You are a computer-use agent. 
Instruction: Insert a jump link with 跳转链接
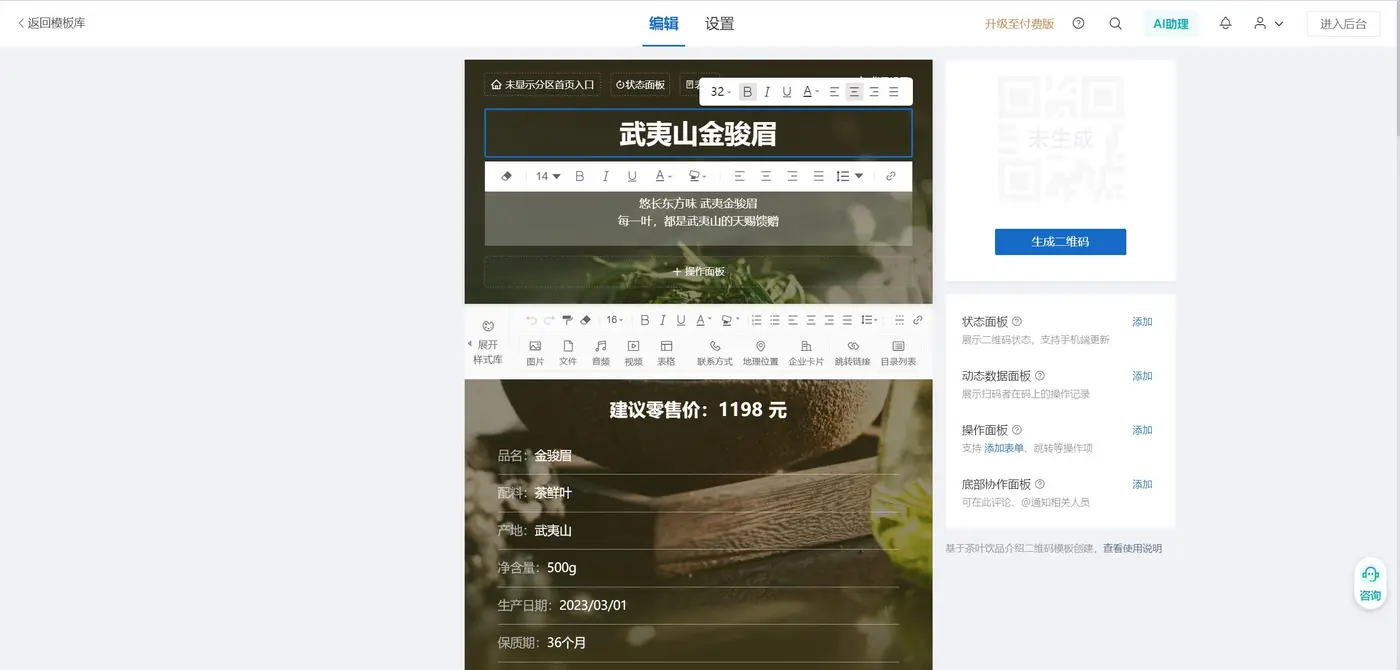click(853, 352)
